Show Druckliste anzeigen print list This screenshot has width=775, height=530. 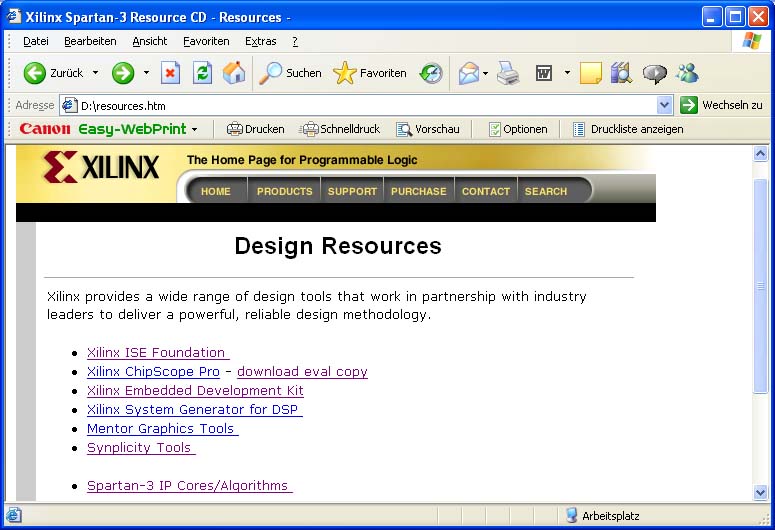(628, 129)
